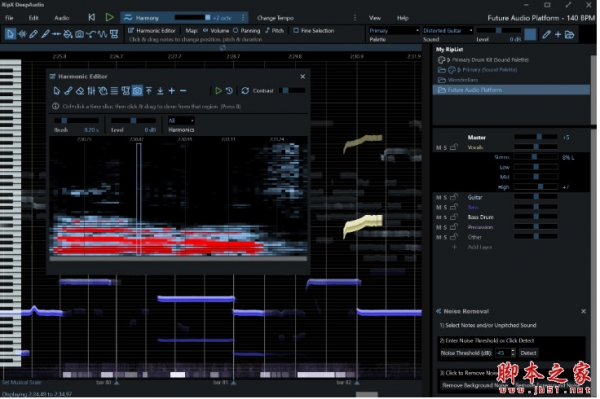The height and width of the screenshot is (399, 600).
Task: Expand Primary Drum Kit (Sound Palette) item
Action: click(450, 60)
